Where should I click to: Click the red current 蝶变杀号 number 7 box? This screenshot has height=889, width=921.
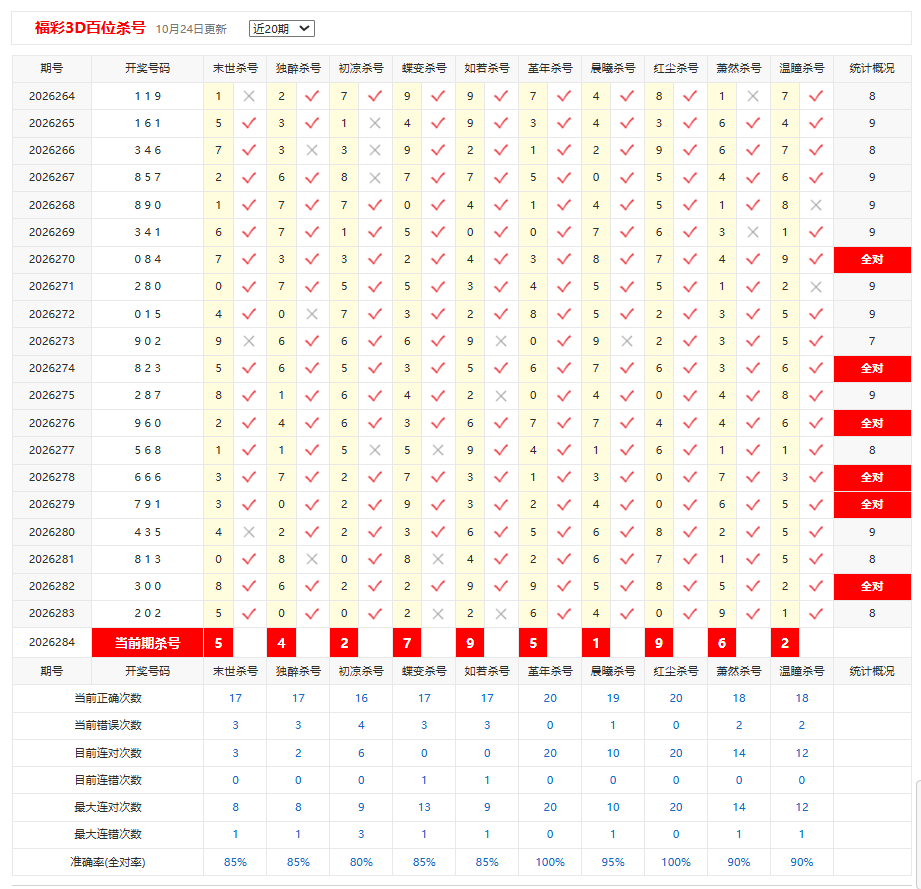click(x=407, y=643)
